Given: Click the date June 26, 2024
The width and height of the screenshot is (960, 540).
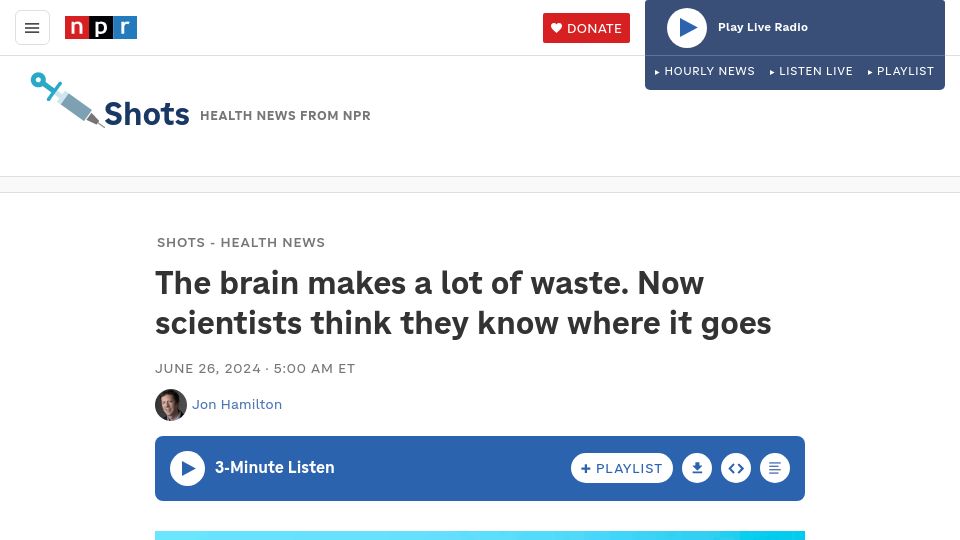Looking at the screenshot, I should pos(208,369).
